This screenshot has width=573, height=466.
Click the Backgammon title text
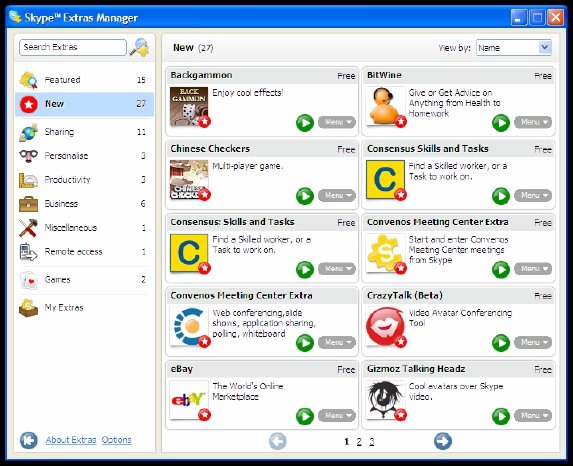[201, 75]
